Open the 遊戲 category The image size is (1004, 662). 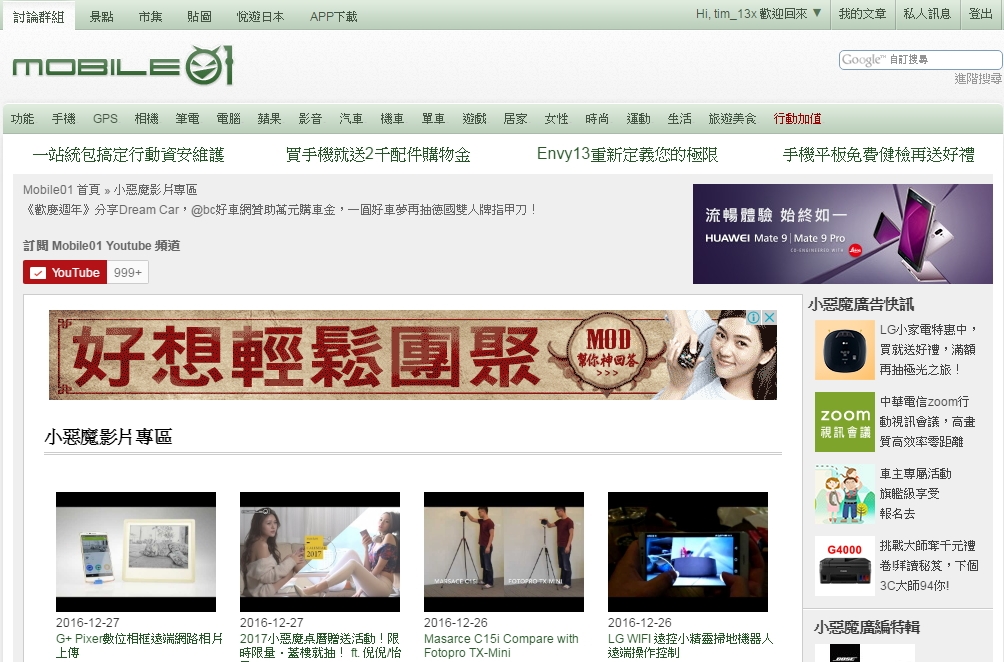click(474, 118)
